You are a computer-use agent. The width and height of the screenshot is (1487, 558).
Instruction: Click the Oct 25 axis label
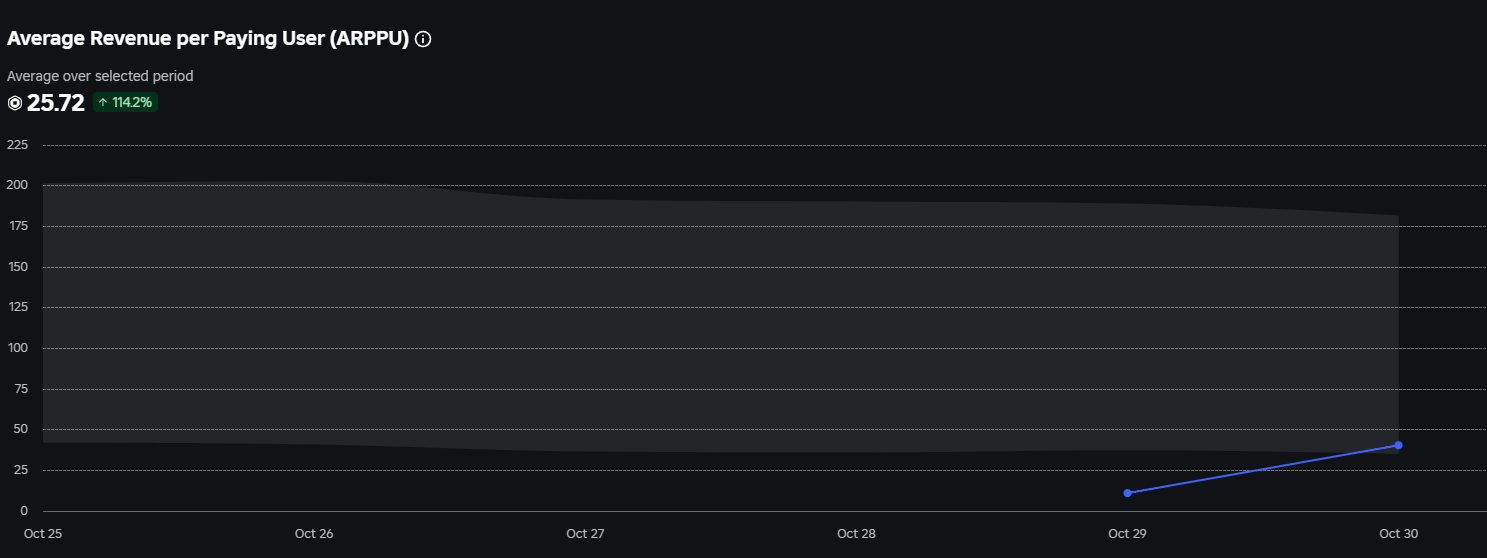click(x=43, y=534)
